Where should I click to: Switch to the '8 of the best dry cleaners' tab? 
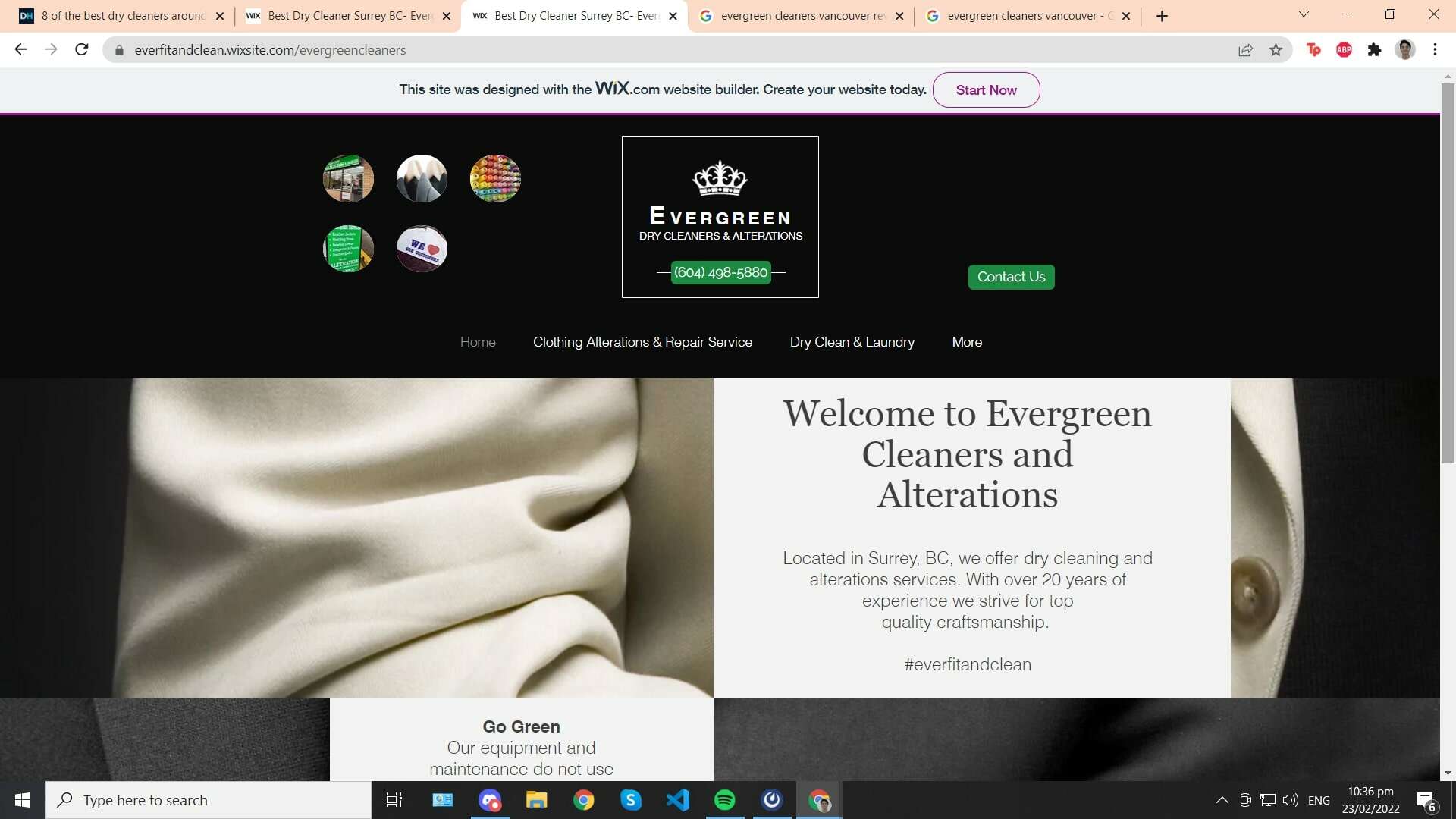121,16
